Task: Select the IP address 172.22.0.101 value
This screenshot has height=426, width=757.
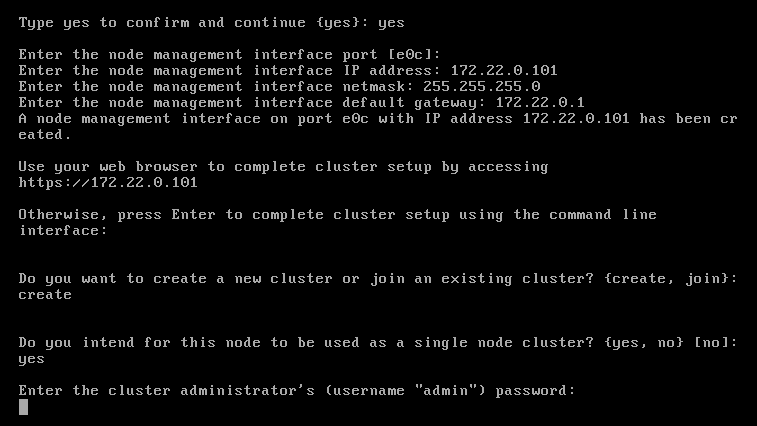Action: pyautogui.click(x=504, y=71)
